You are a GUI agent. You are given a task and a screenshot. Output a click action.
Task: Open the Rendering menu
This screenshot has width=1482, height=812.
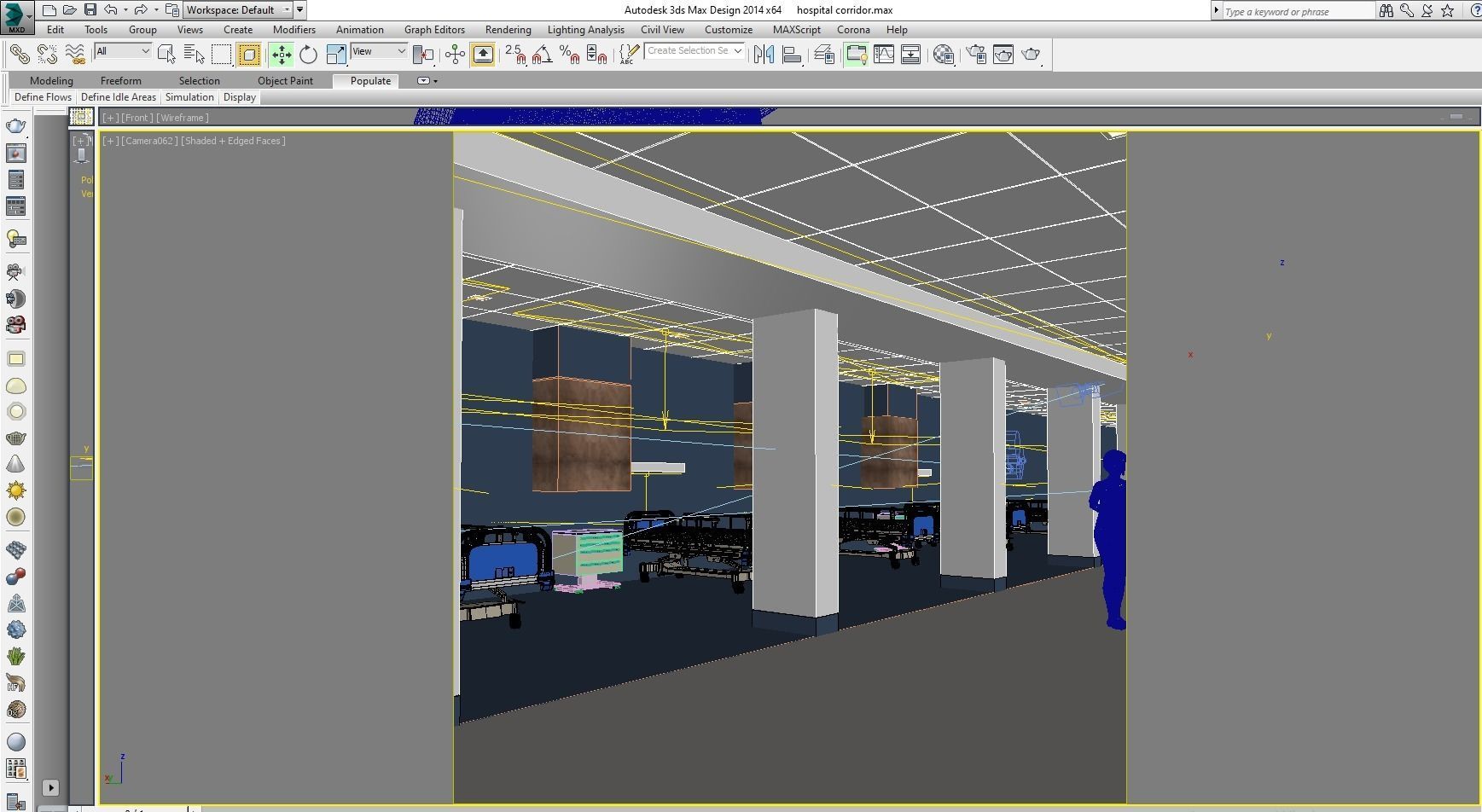[508, 30]
